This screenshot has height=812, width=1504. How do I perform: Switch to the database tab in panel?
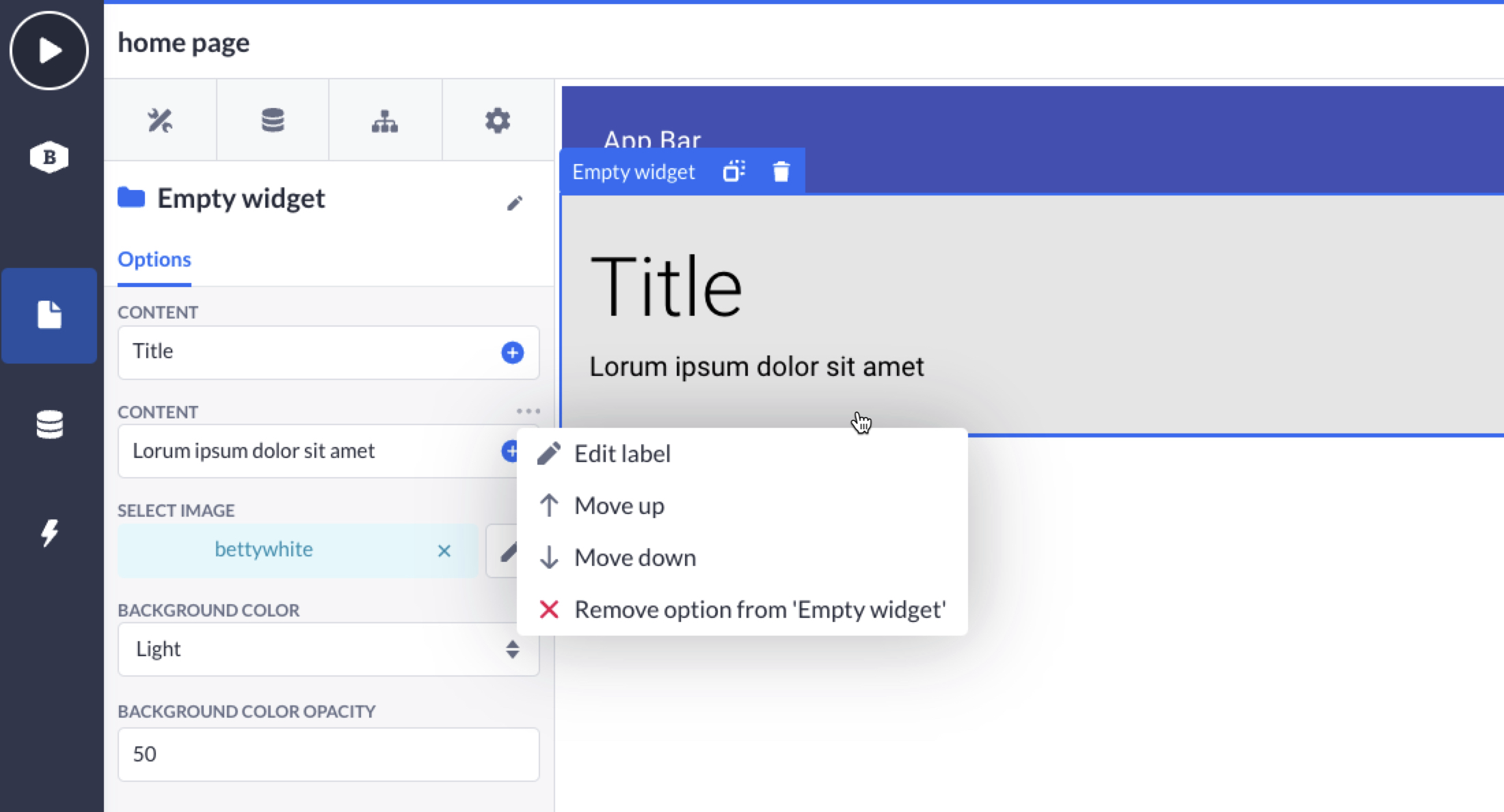[273, 121]
